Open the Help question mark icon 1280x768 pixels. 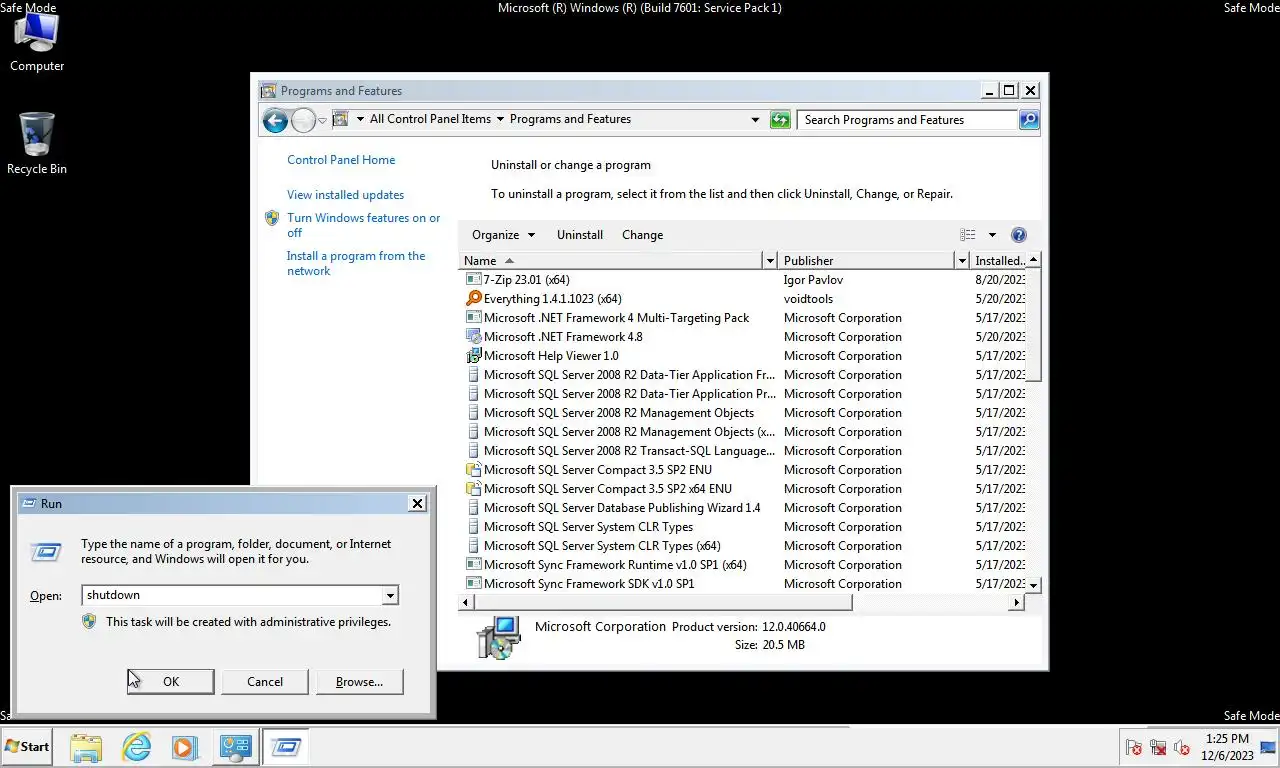1018,235
